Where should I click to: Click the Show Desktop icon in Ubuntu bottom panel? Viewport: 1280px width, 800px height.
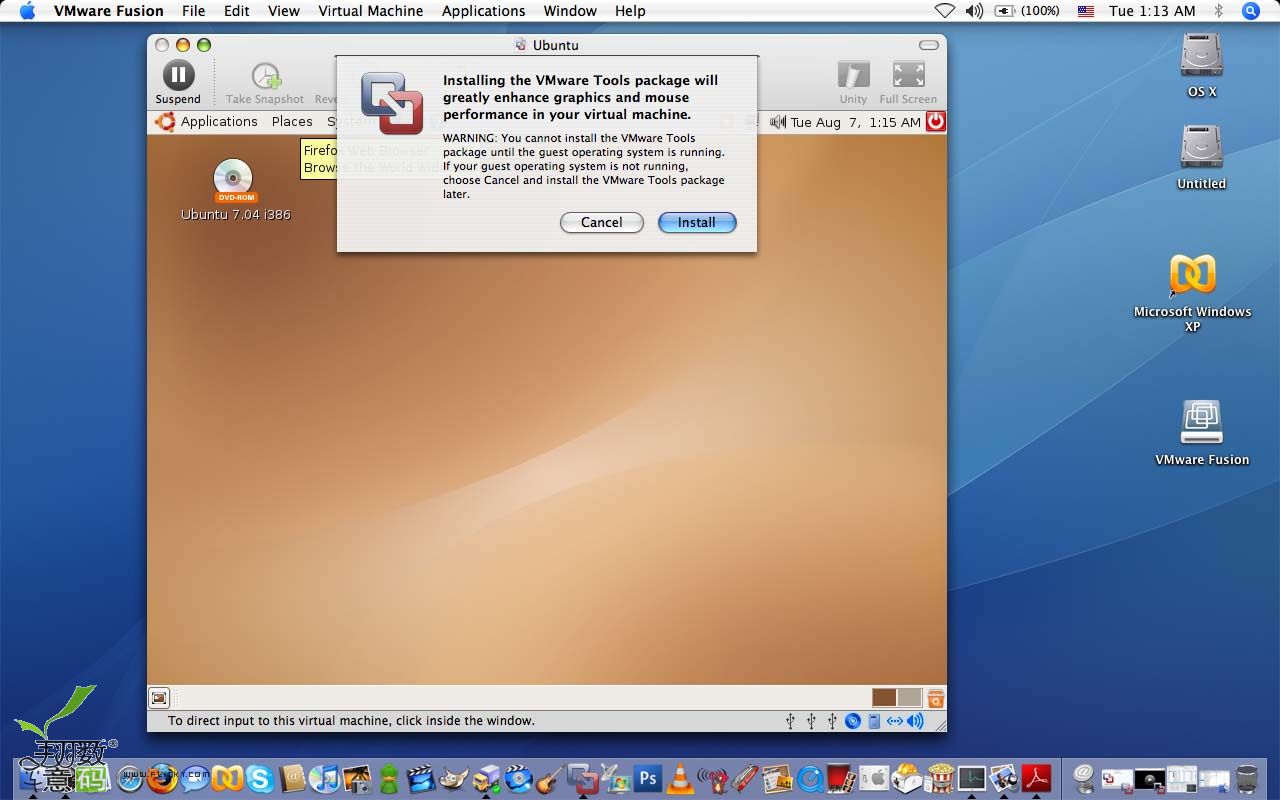159,698
